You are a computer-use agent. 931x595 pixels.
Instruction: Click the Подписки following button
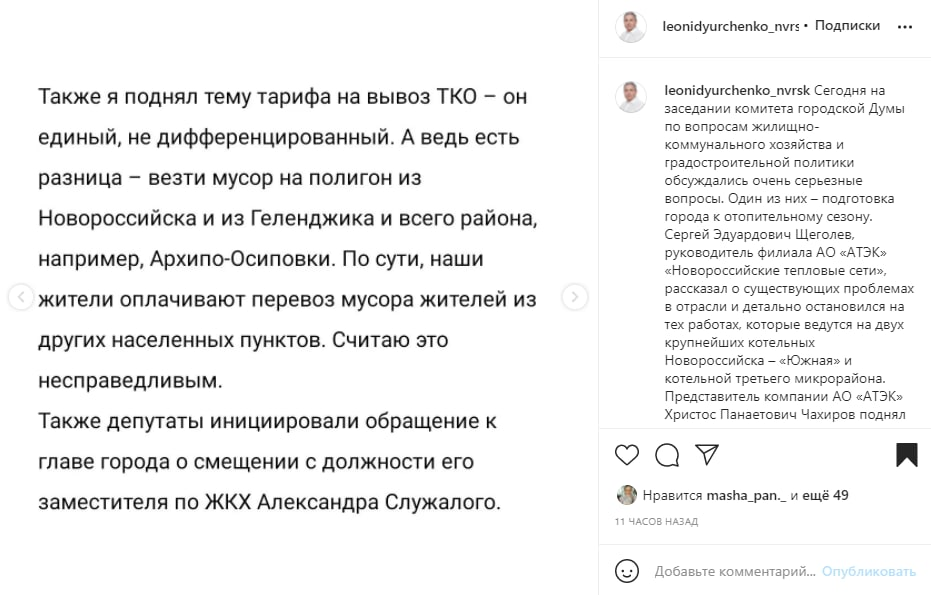point(847,26)
